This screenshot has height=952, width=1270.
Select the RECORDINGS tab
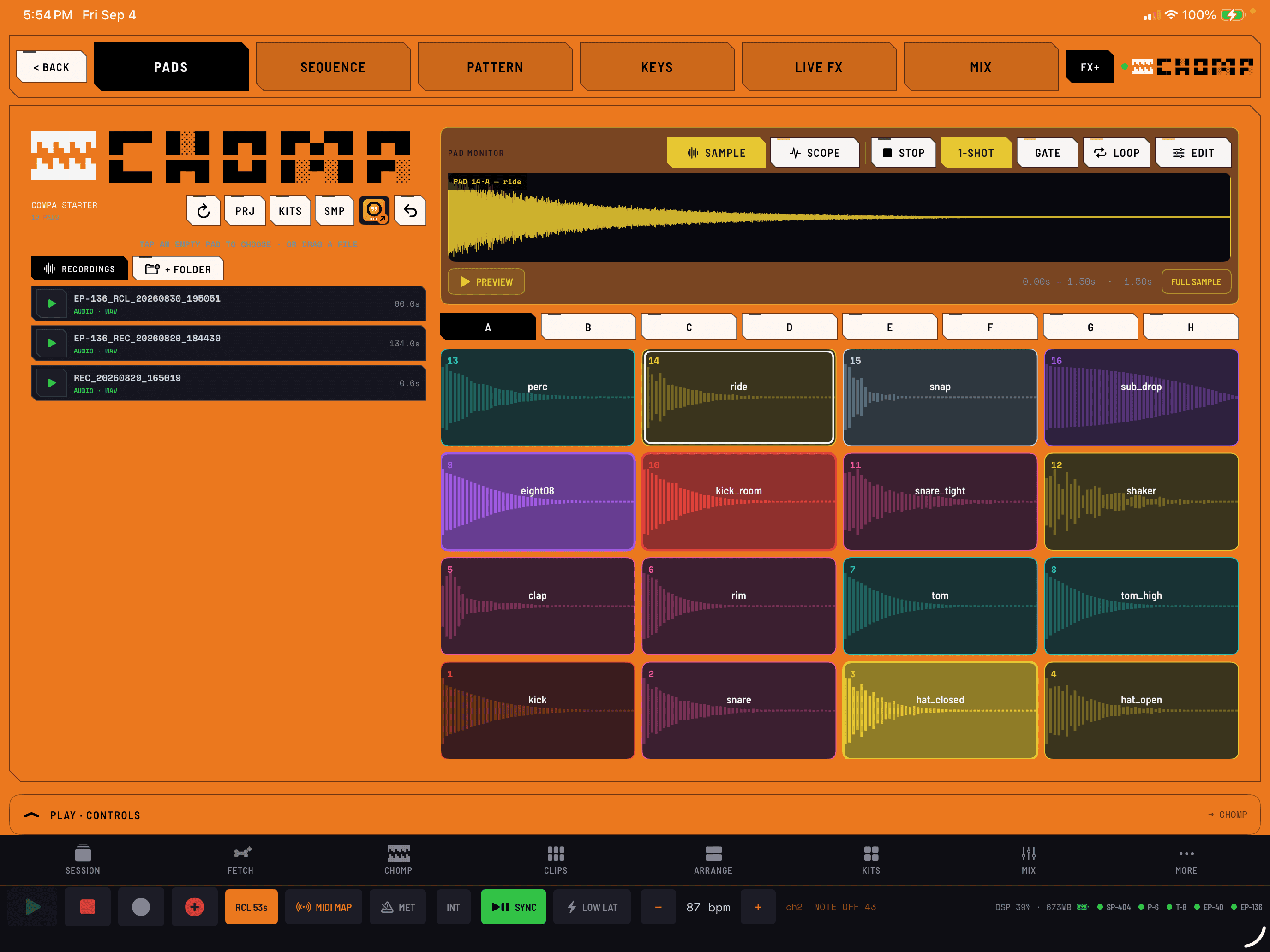point(79,268)
